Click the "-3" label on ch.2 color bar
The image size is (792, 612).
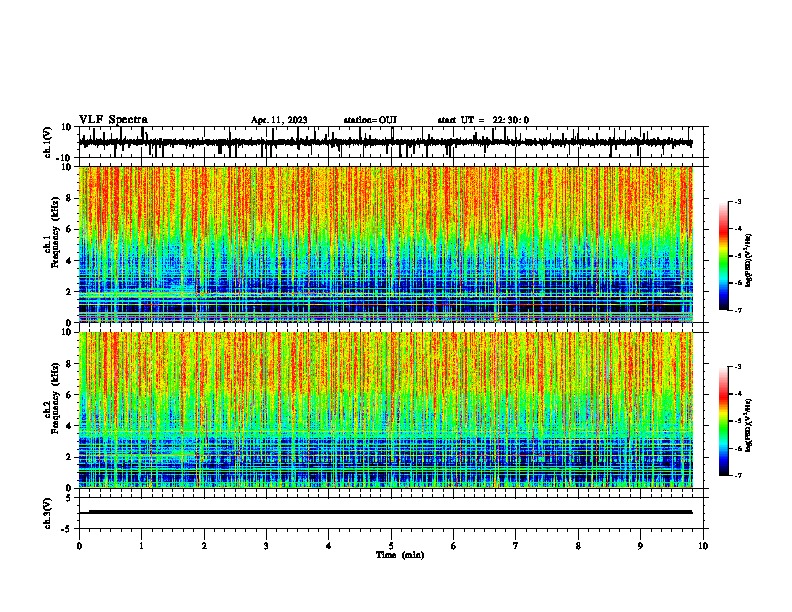(737, 367)
